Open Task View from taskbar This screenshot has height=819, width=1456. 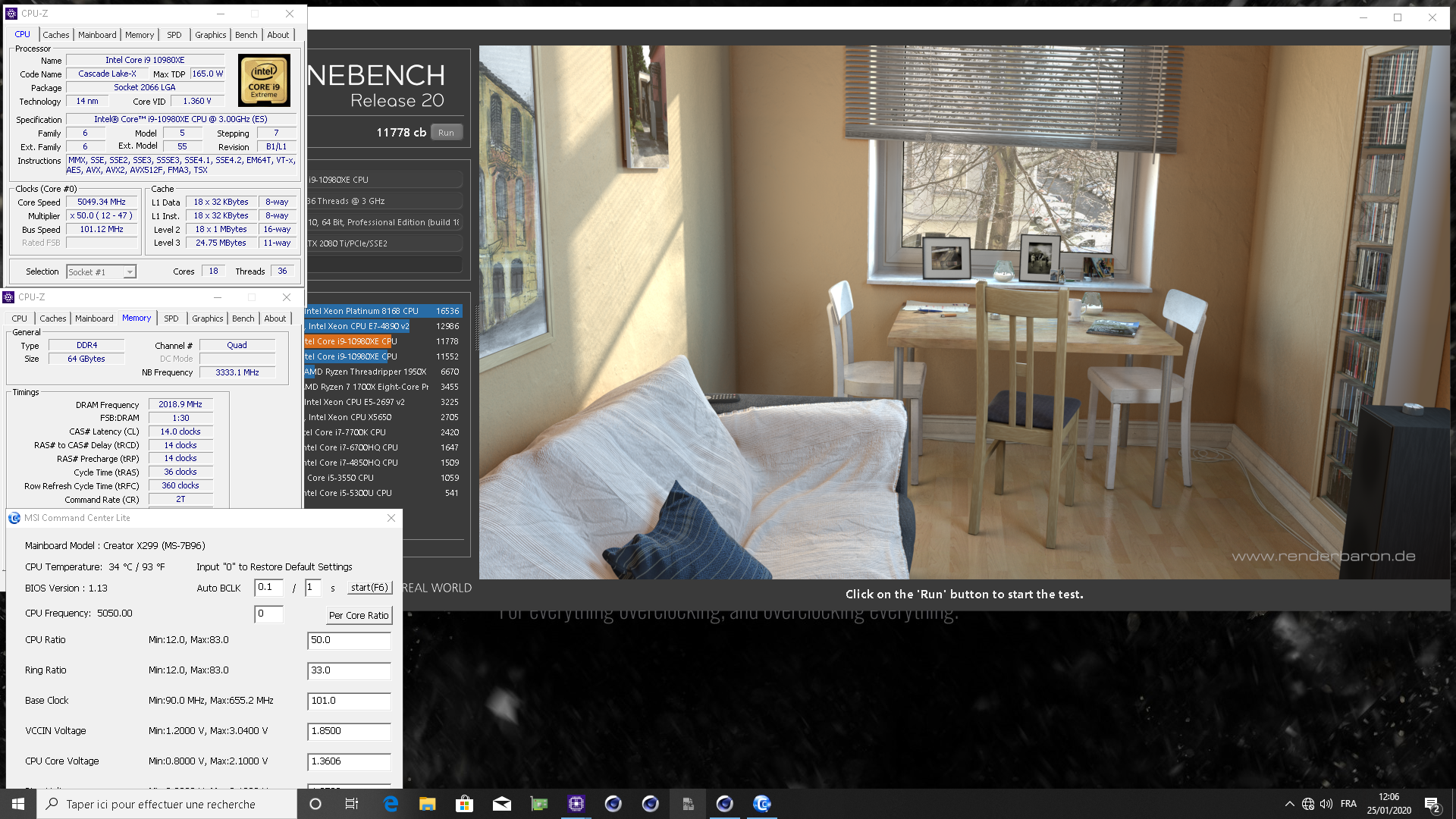352,804
